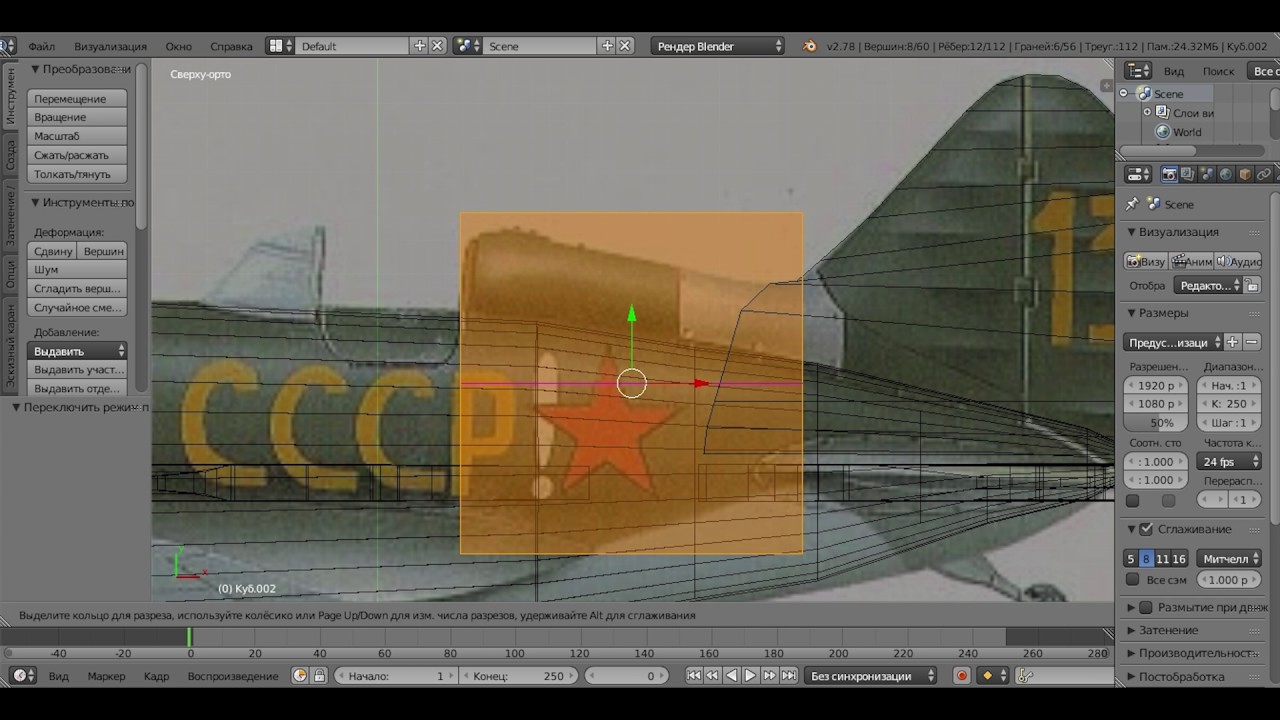
Task: Delete screen layout with X beside Default
Action: [437, 46]
